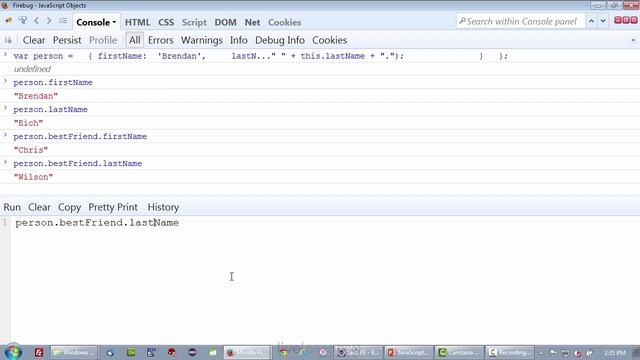Switch to the HTML panel tab

[137, 22]
